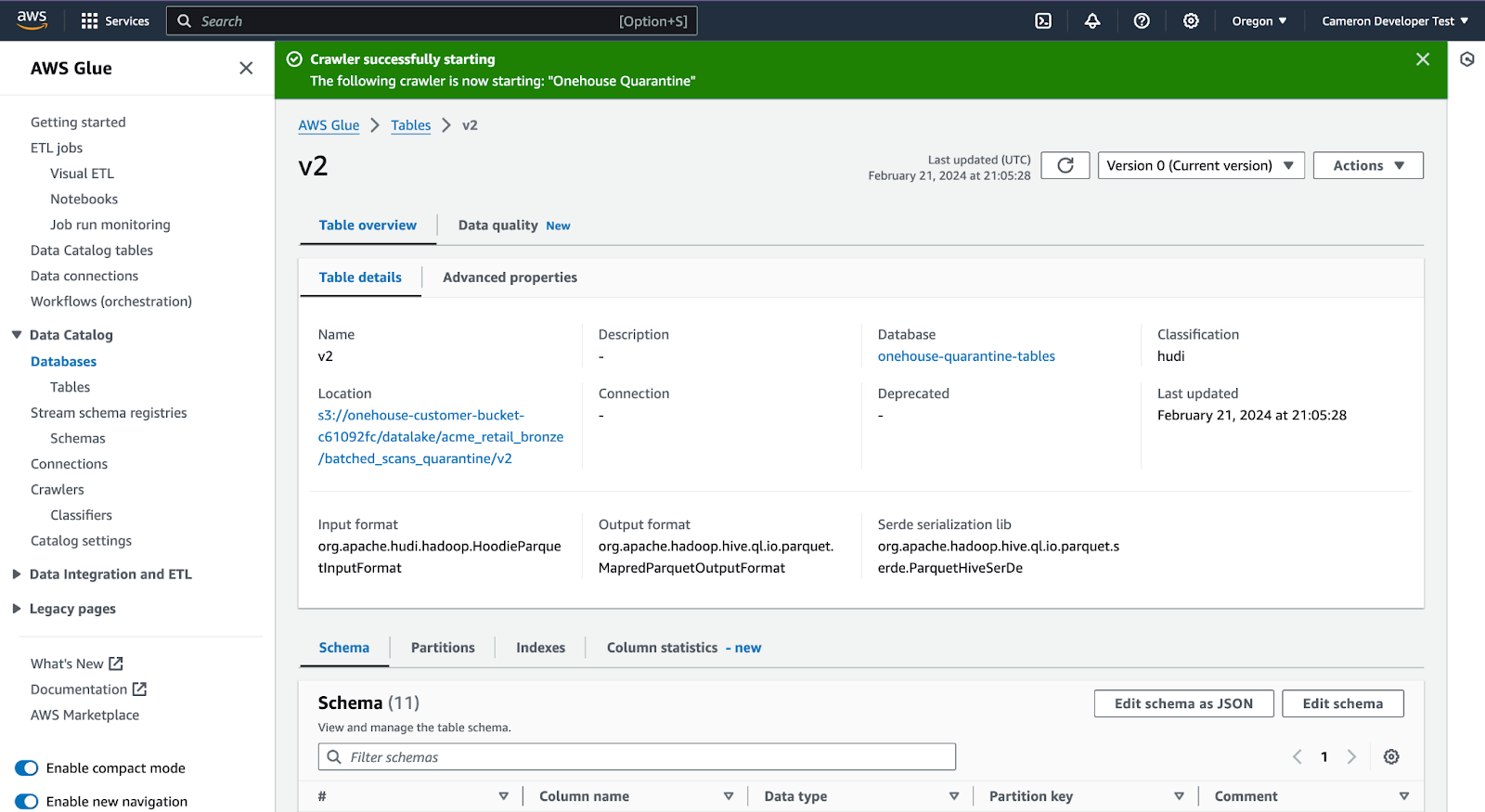Open the S3 location link
1485x812 pixels.
coord(440,436)
